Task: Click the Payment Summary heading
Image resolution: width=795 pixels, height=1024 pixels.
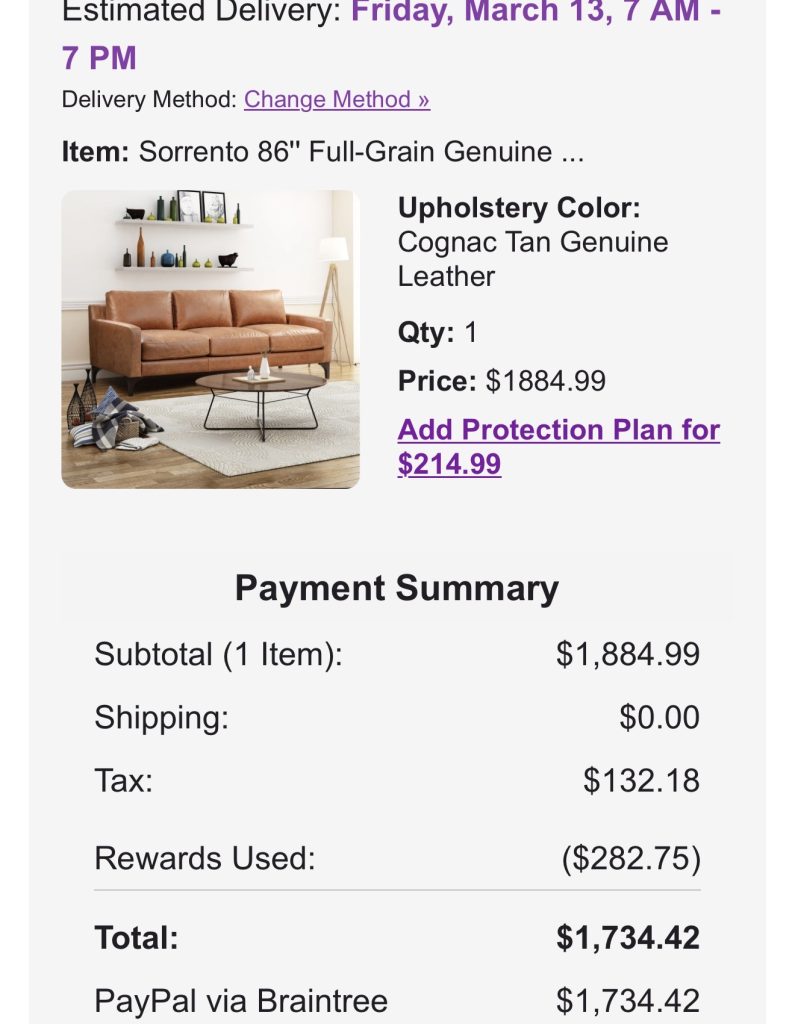Action: point(396,588)
